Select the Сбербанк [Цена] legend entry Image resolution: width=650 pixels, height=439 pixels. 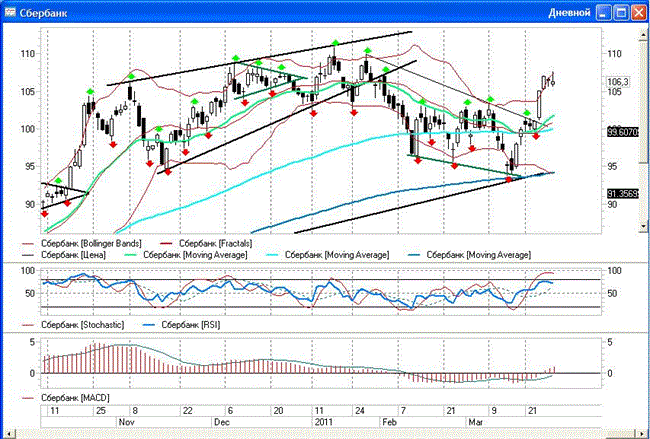click(x=64, y=255)
